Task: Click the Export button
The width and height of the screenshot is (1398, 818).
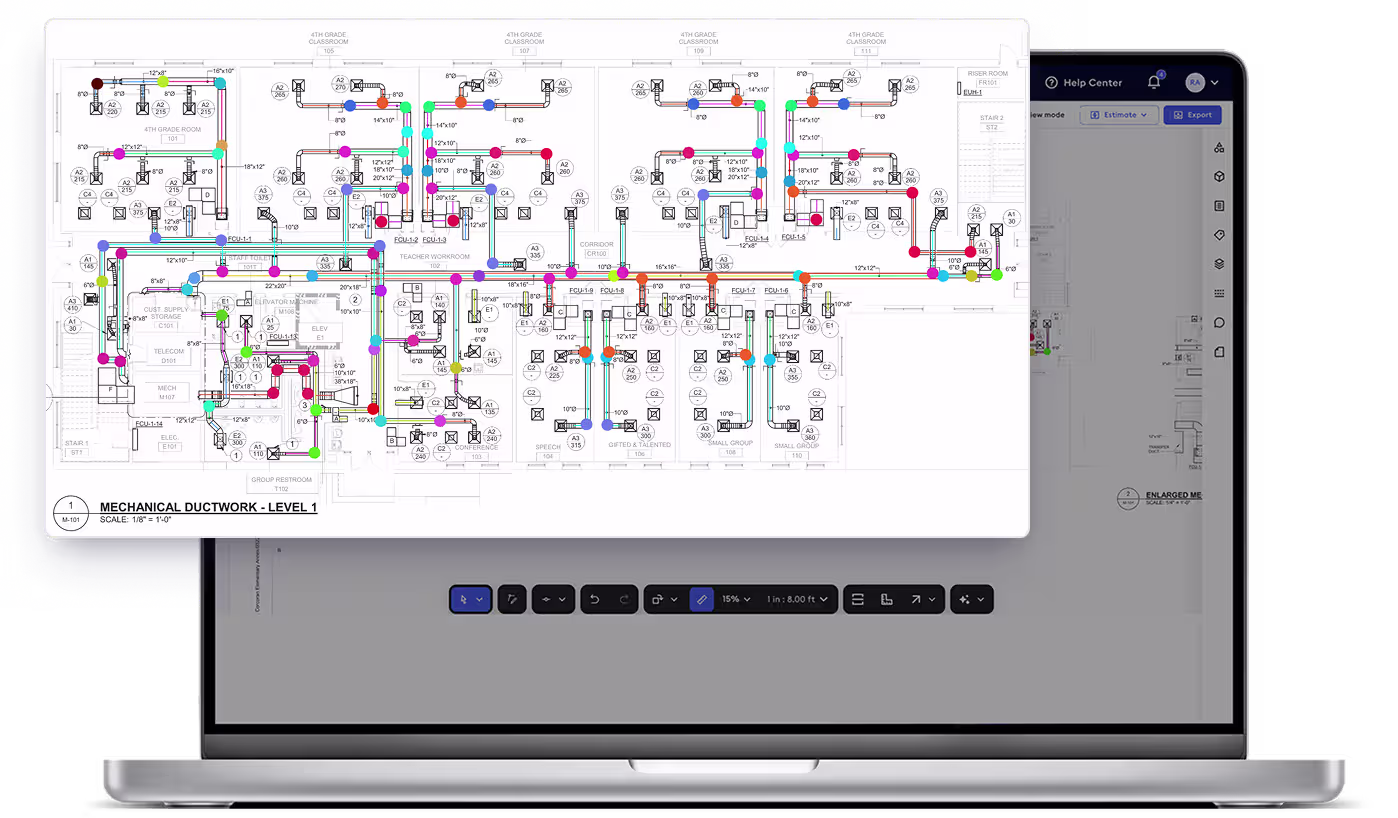Action: tap(1192, 115)
